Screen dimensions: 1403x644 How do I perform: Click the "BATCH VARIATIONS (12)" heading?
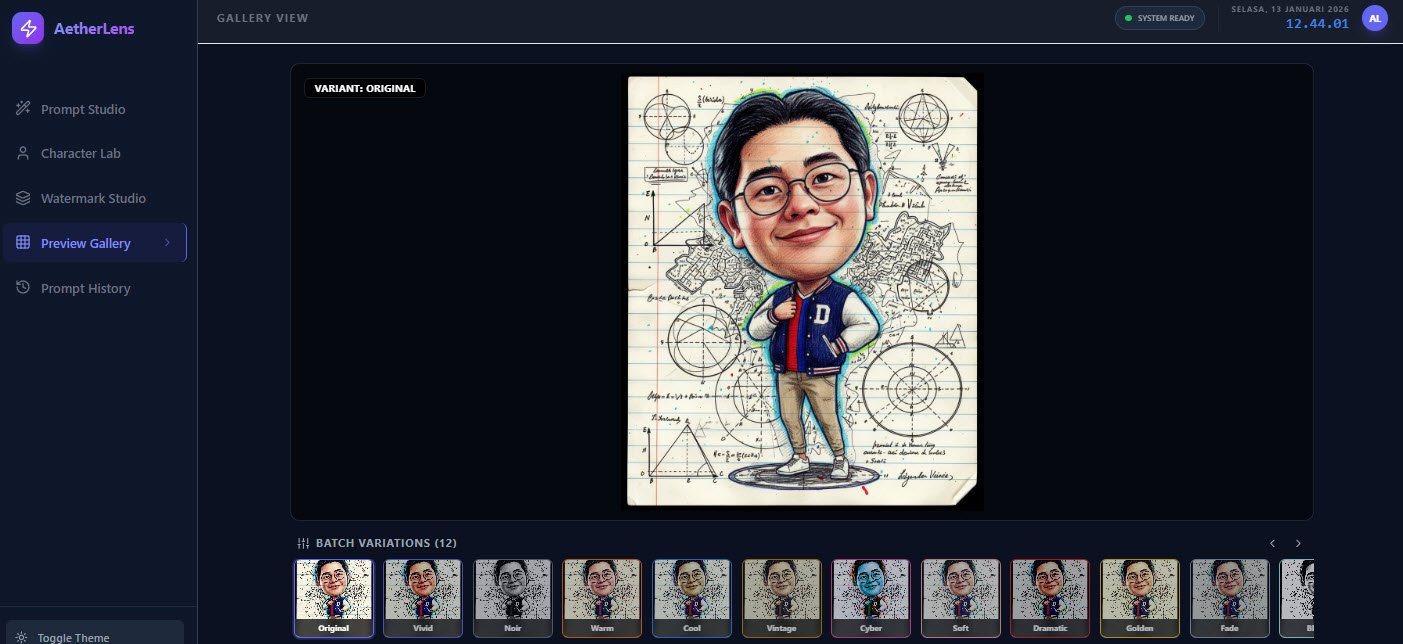(x=386, y=543)
